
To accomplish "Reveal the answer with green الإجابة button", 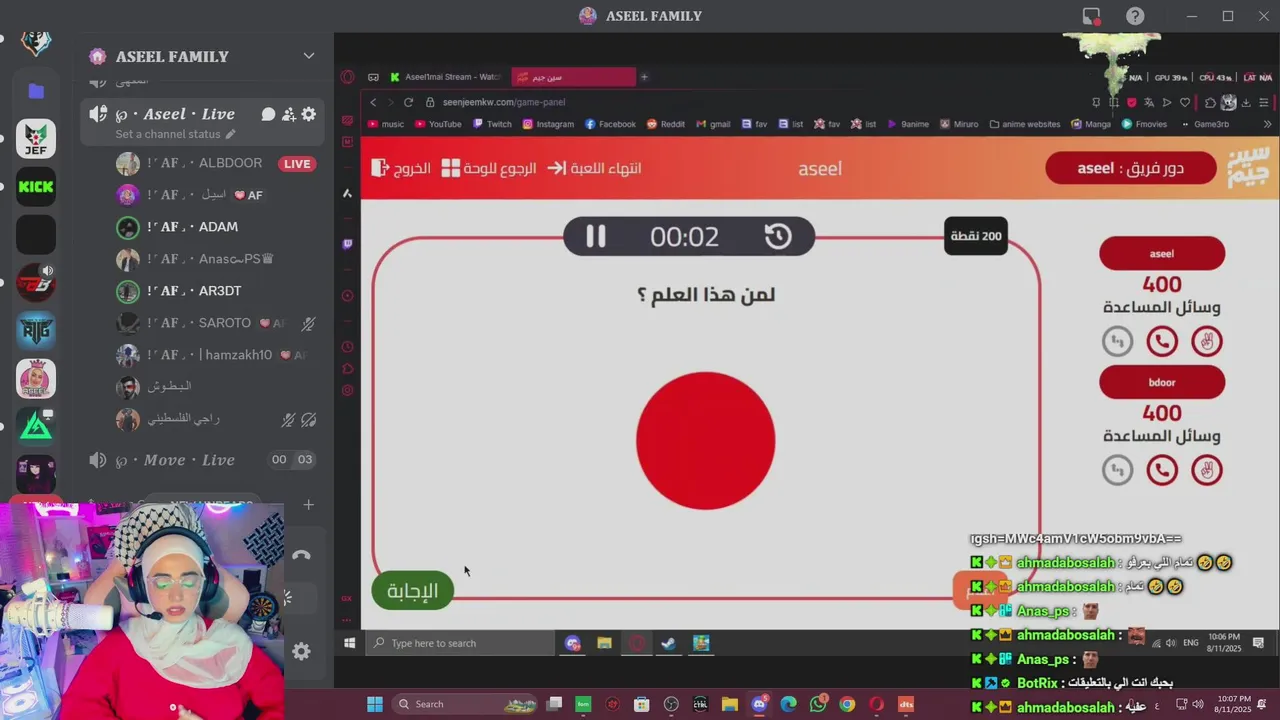I will coord(412,591).
